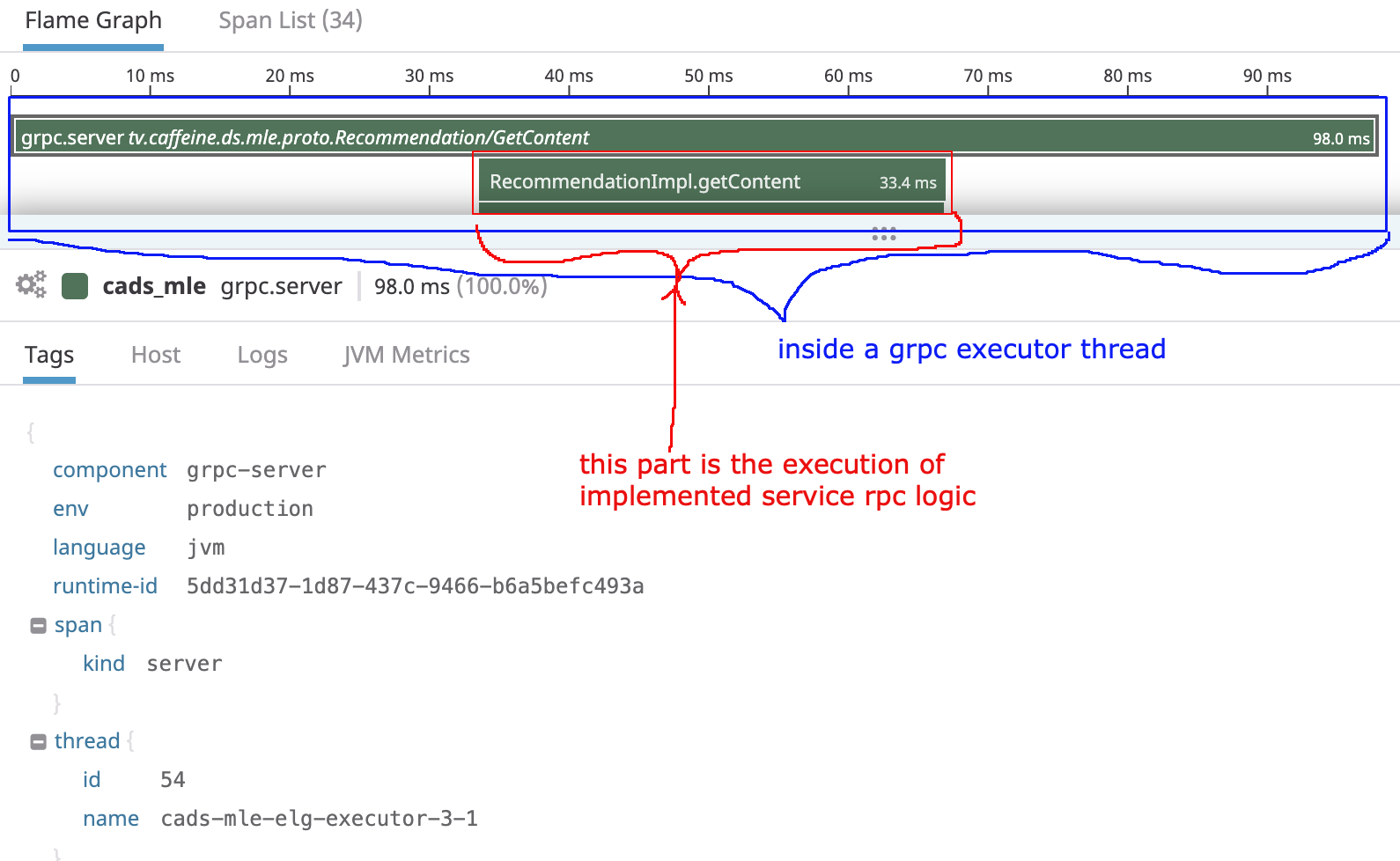The height and width of the screenshot is (861, 1400).
Task: Click the server tag value
Action: pyautogui.click(x=185, y=664)
